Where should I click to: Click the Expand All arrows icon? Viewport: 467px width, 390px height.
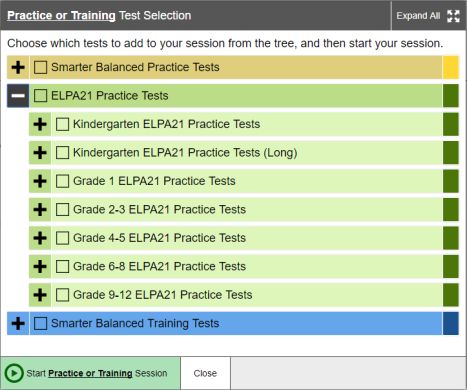click(x=453, y=16)
